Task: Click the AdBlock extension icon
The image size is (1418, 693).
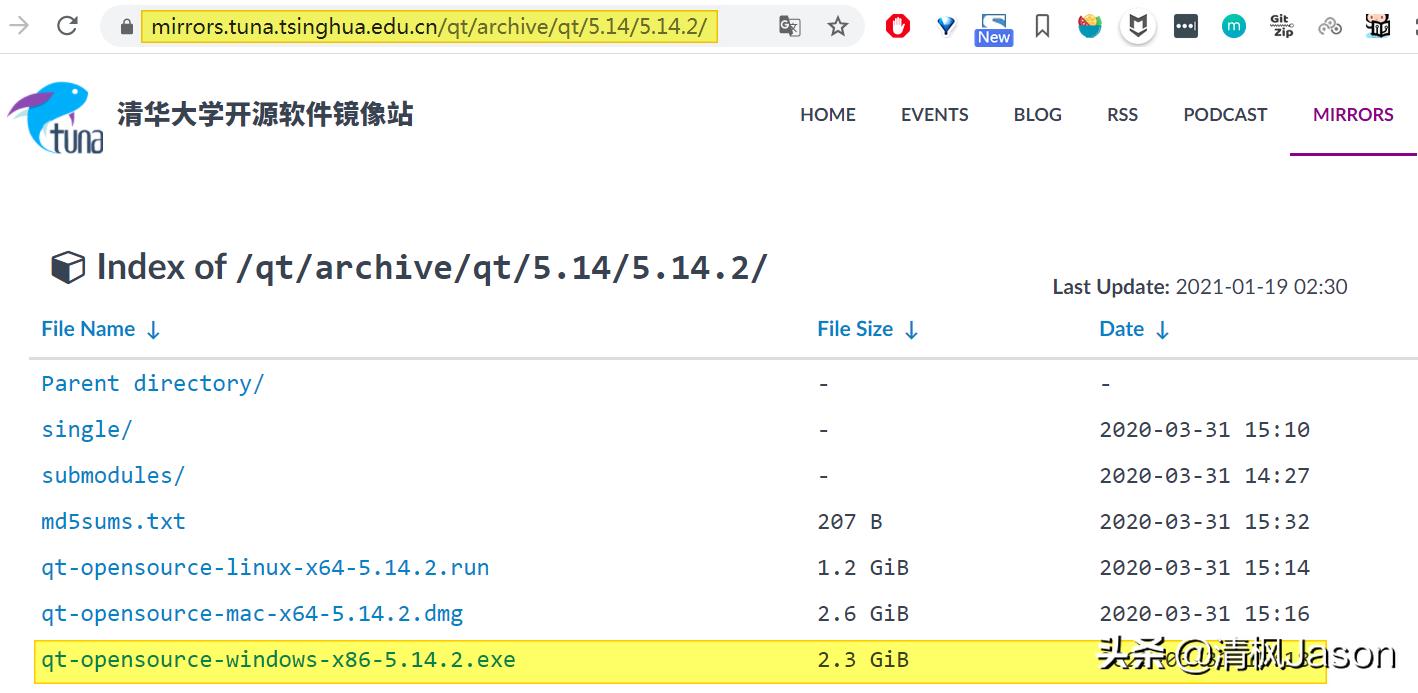Action: 897,26
